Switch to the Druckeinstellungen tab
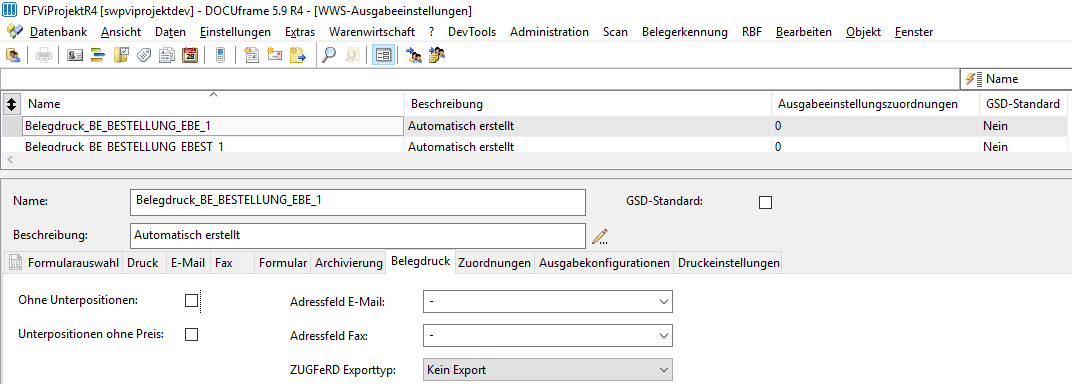This screenshot has width=1072, height=384. click(x=727, y=262)
